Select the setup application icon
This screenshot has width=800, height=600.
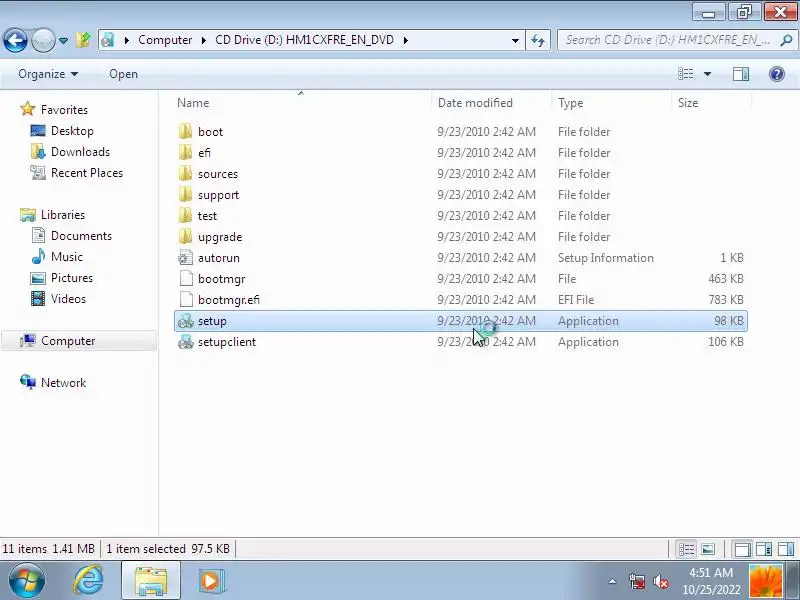point(186,321)
